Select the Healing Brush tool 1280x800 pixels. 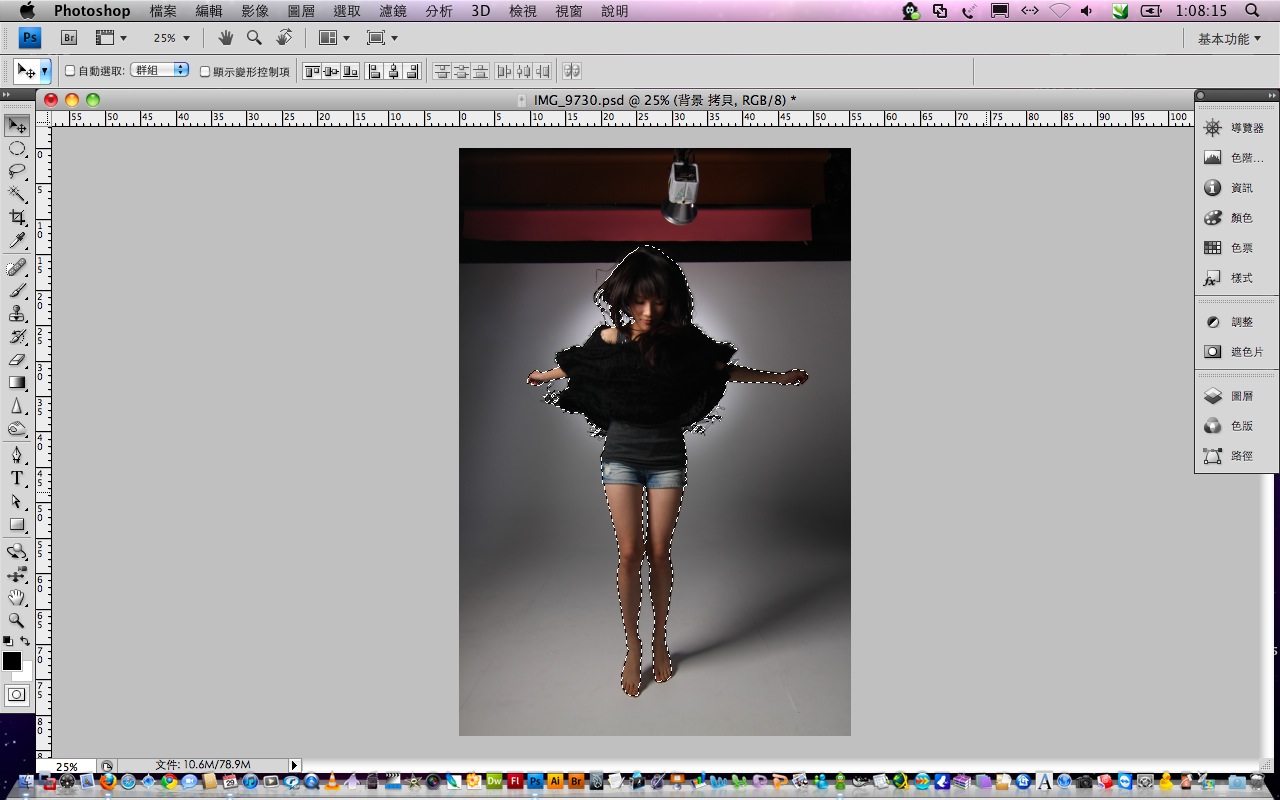(x=17, y=267)
